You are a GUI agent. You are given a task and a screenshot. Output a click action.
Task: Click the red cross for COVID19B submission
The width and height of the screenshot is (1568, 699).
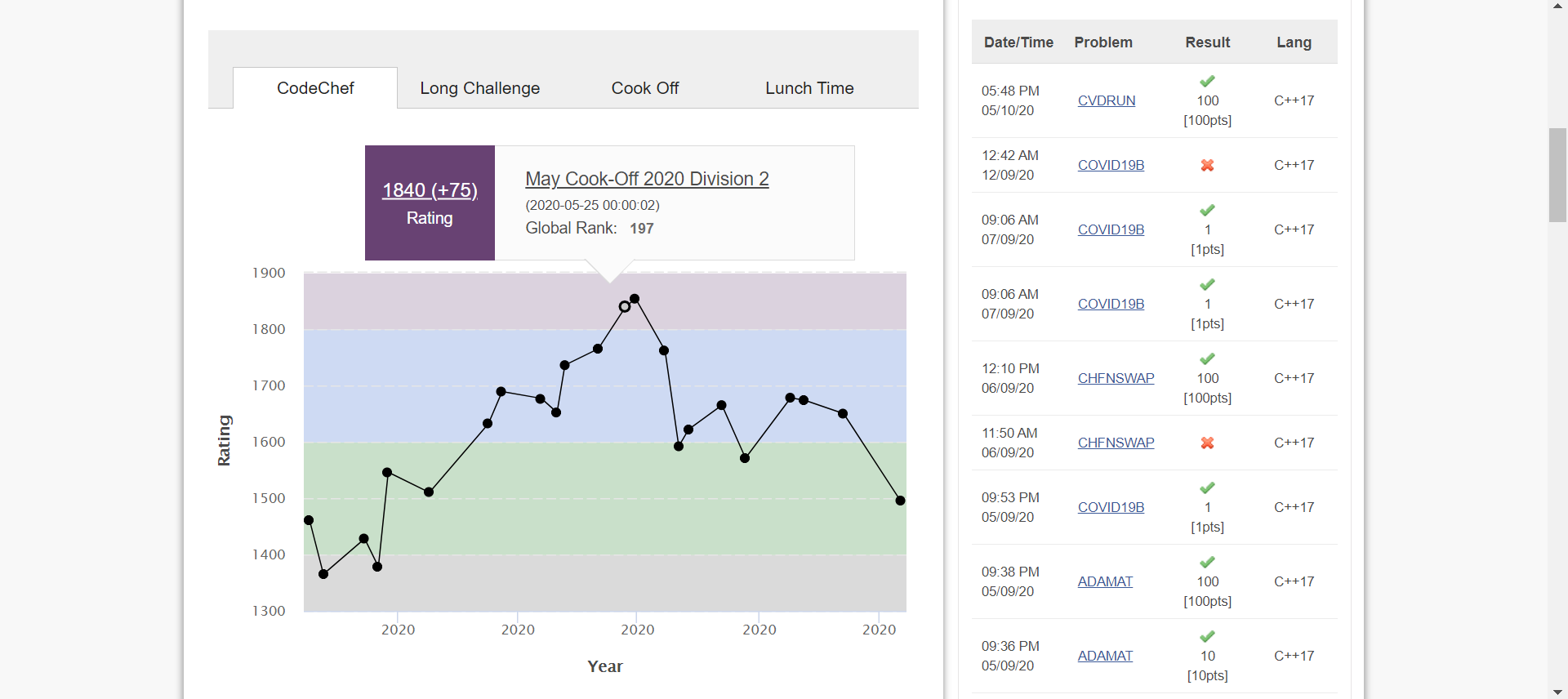click(1207, 165)
